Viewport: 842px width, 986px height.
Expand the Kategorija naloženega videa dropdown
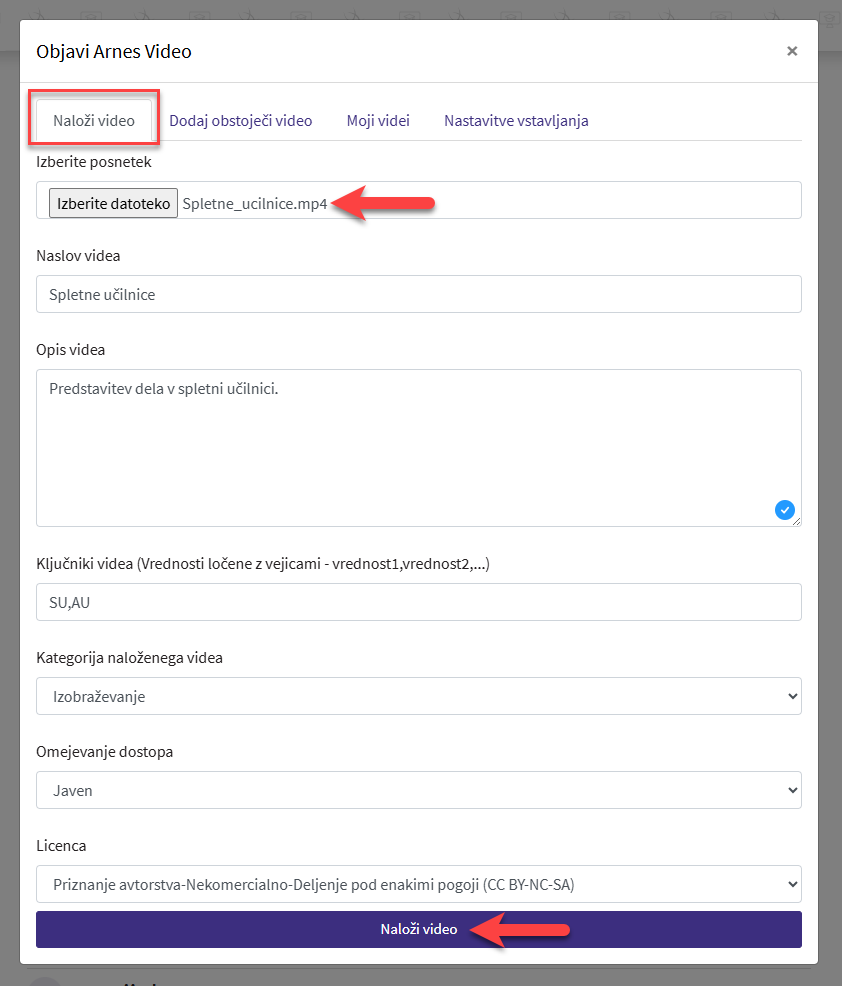click(418, 696)
